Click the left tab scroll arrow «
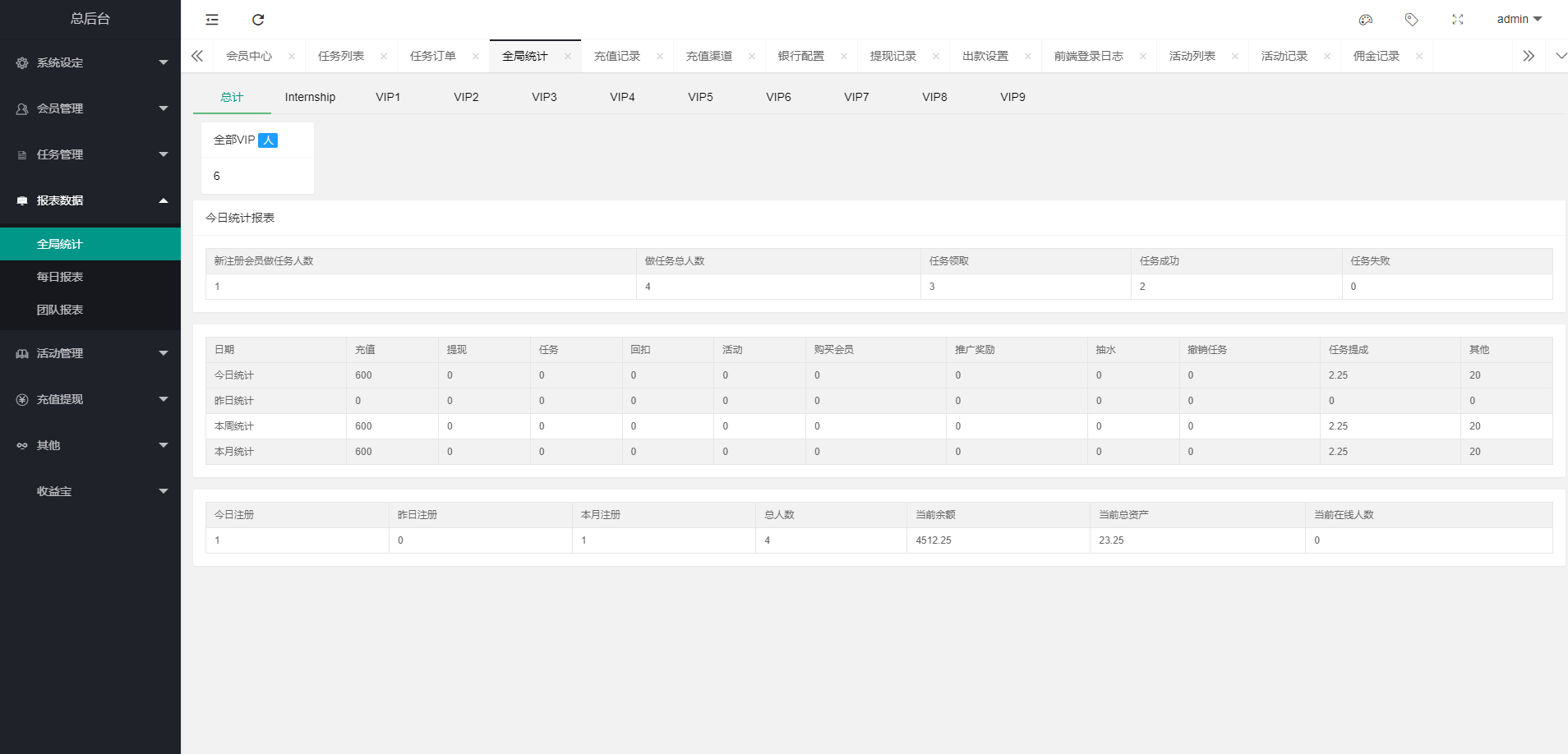Image resolution: width=1568 pixels, height=754 pixels. (x=197, y=56)
